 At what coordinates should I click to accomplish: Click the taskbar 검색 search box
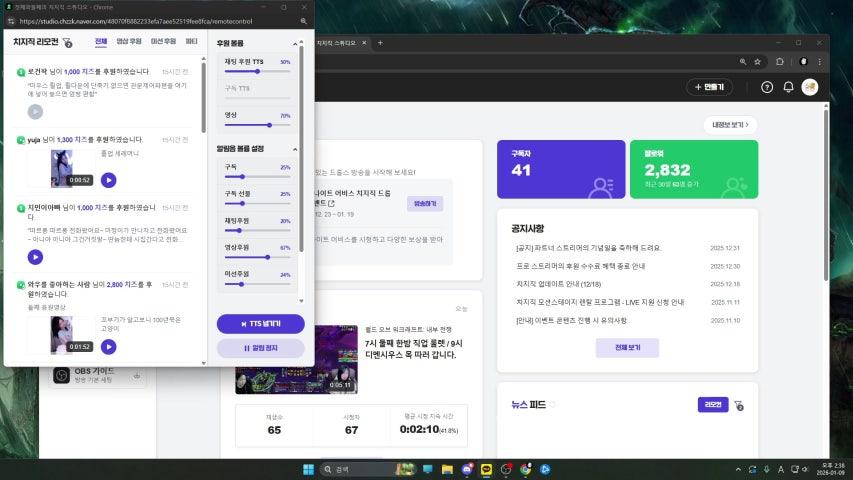367,469
